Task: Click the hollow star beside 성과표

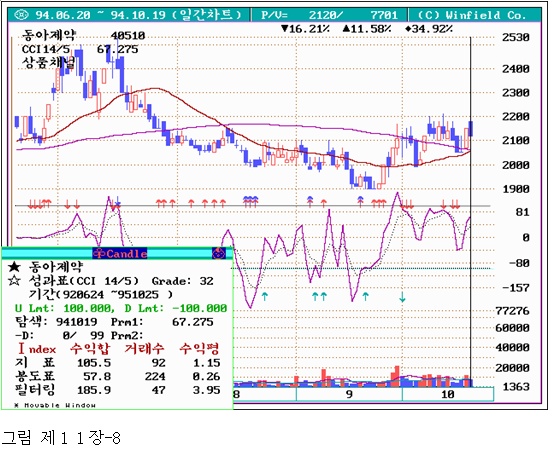Action: [14, 281]
